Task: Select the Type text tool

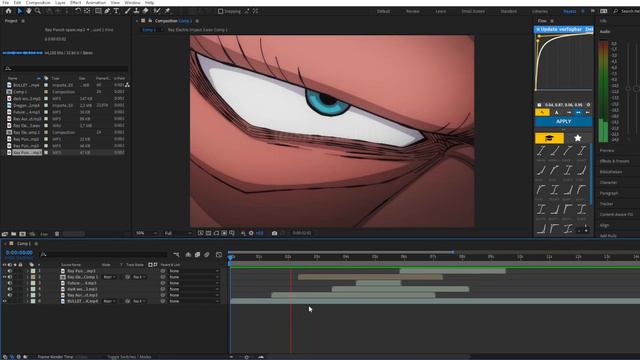Action: pyautogui.click(x=116, y=11)
